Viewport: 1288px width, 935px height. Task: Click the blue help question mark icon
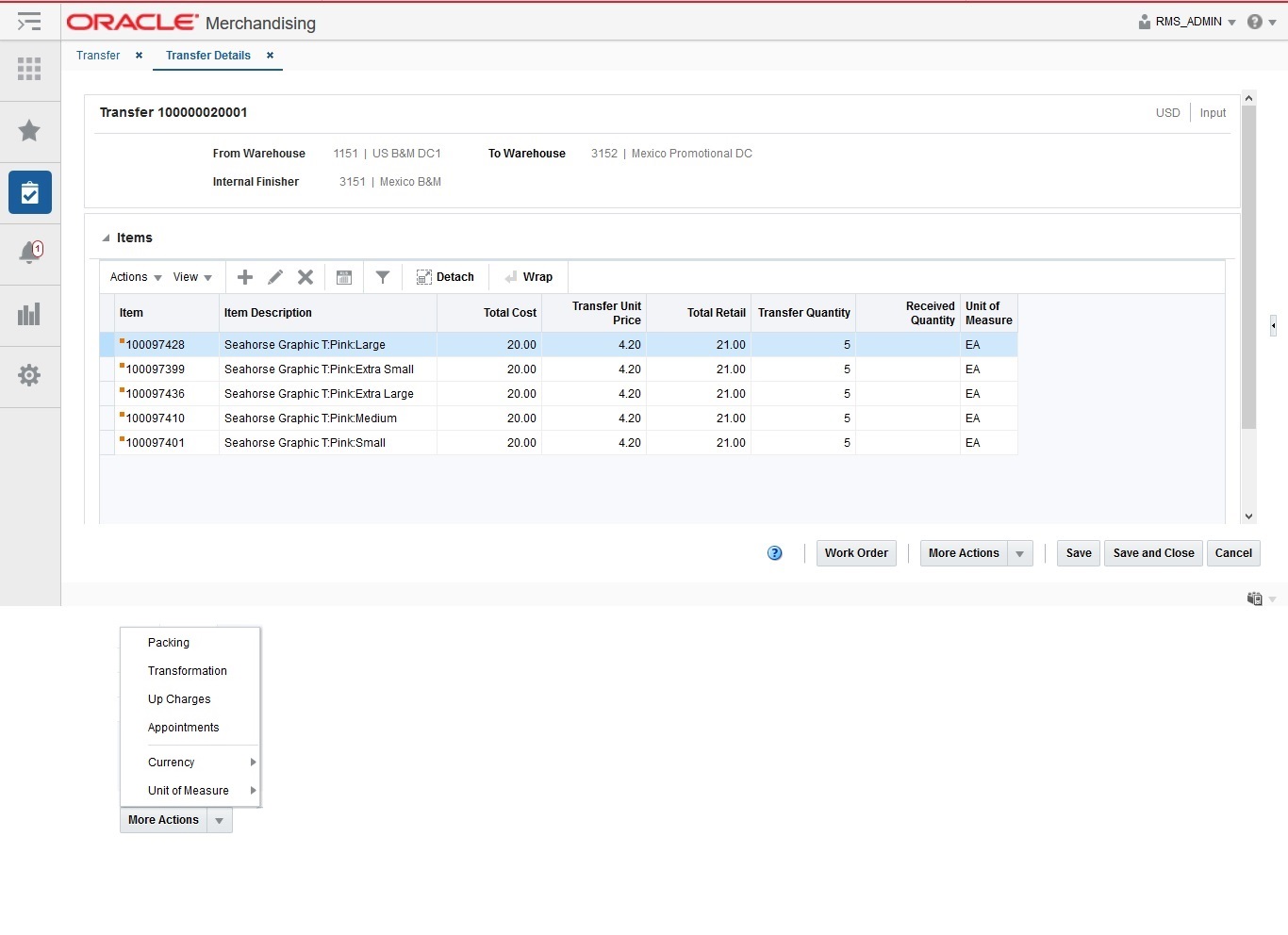point(775,553)
